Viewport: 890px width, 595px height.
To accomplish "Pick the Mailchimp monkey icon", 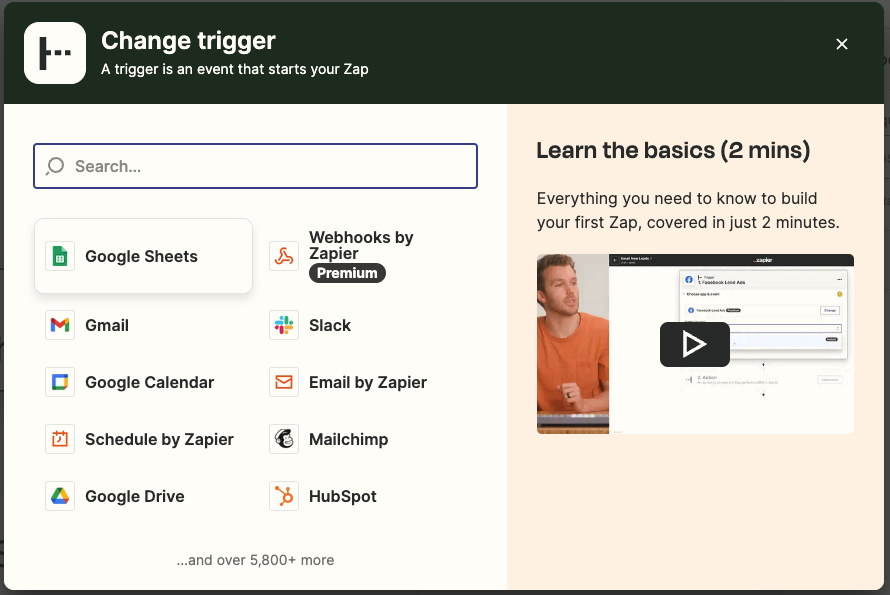I will pyautogui.click(x=284, y=439).
